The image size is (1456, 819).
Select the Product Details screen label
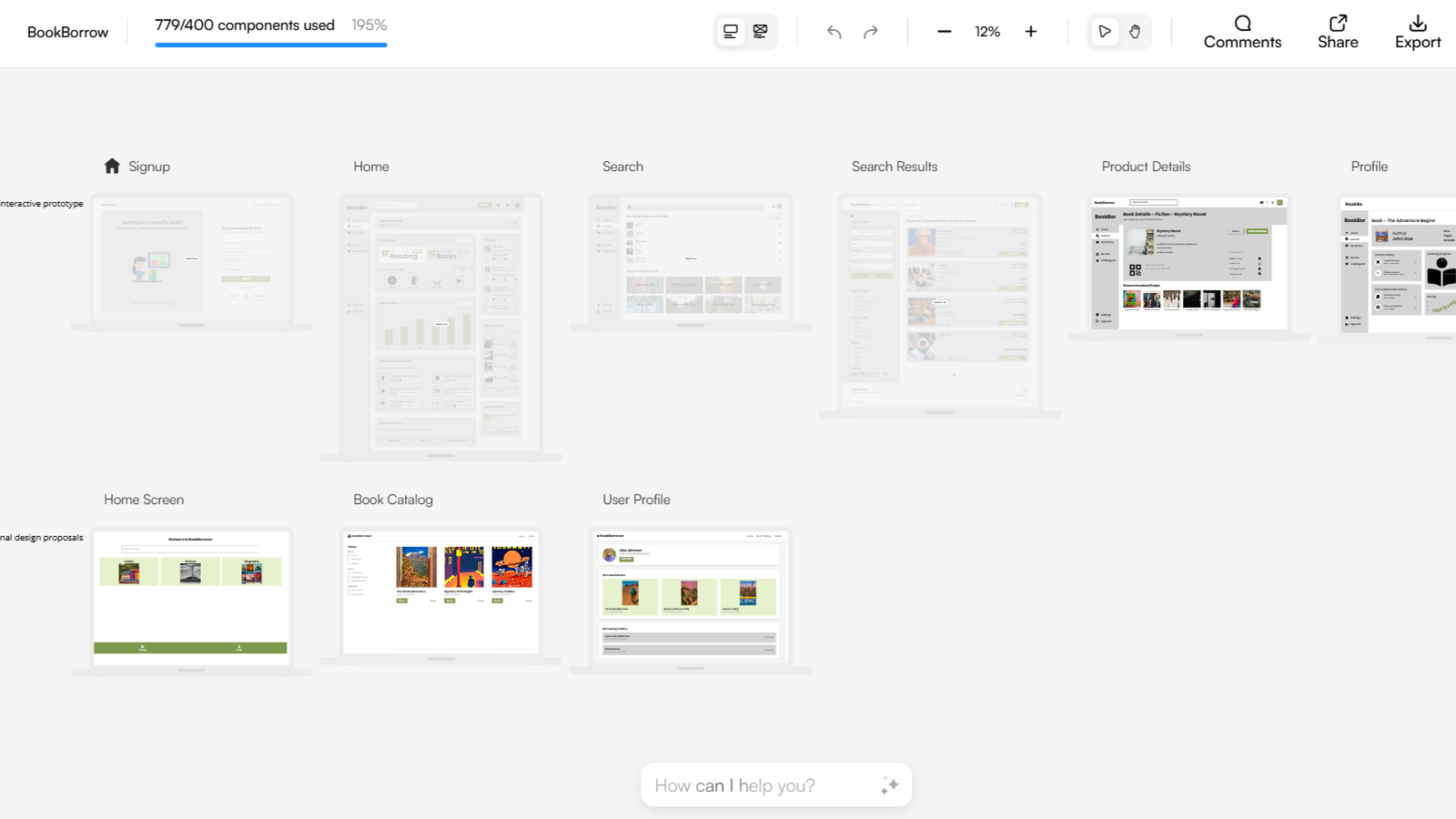click(x=1146, y=167)
